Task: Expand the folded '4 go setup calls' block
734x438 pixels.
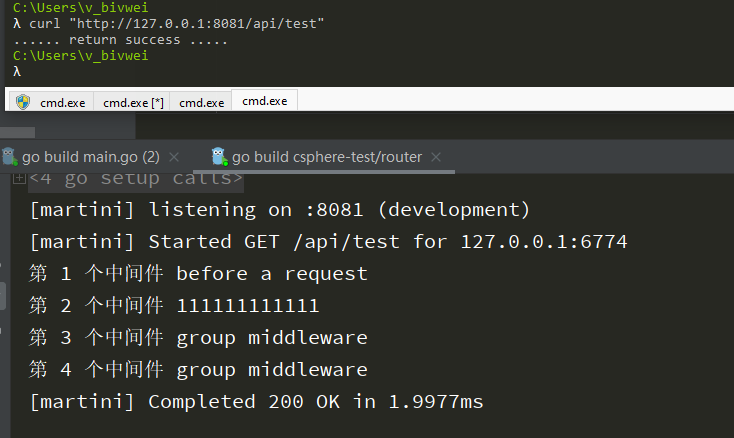Action: pos(19,178)
